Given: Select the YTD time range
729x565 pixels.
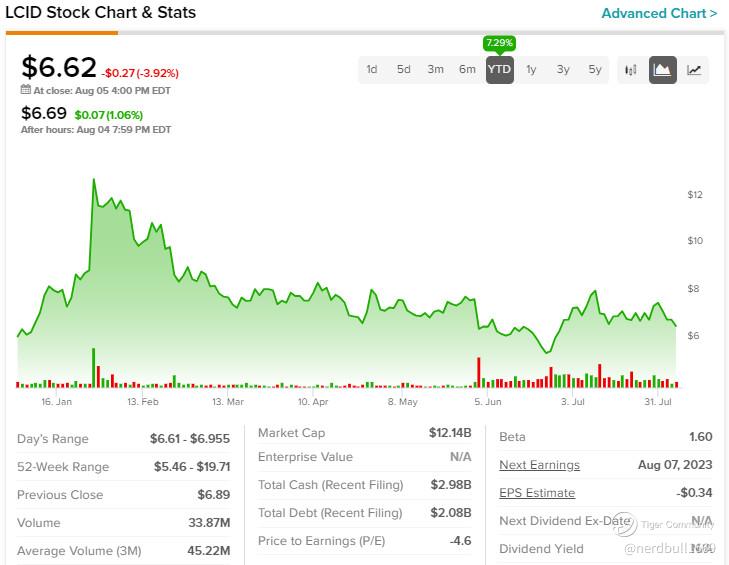Looking at the screenshot, I should click(499, 70).
